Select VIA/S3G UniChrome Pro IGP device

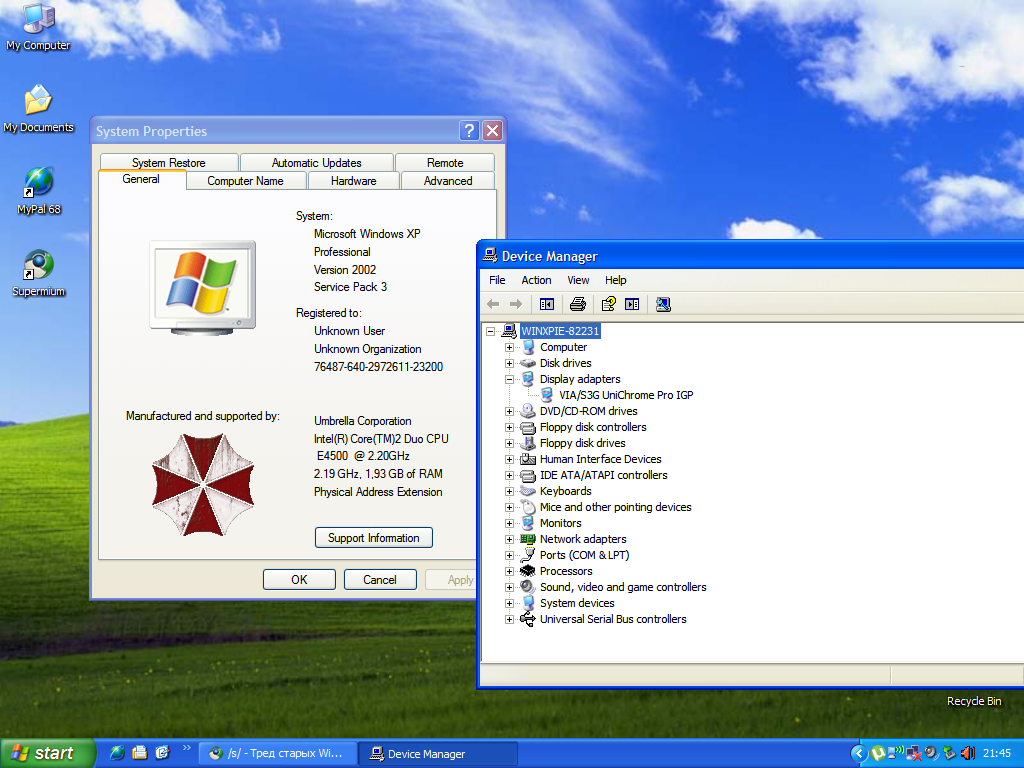(x=626, y=395)
